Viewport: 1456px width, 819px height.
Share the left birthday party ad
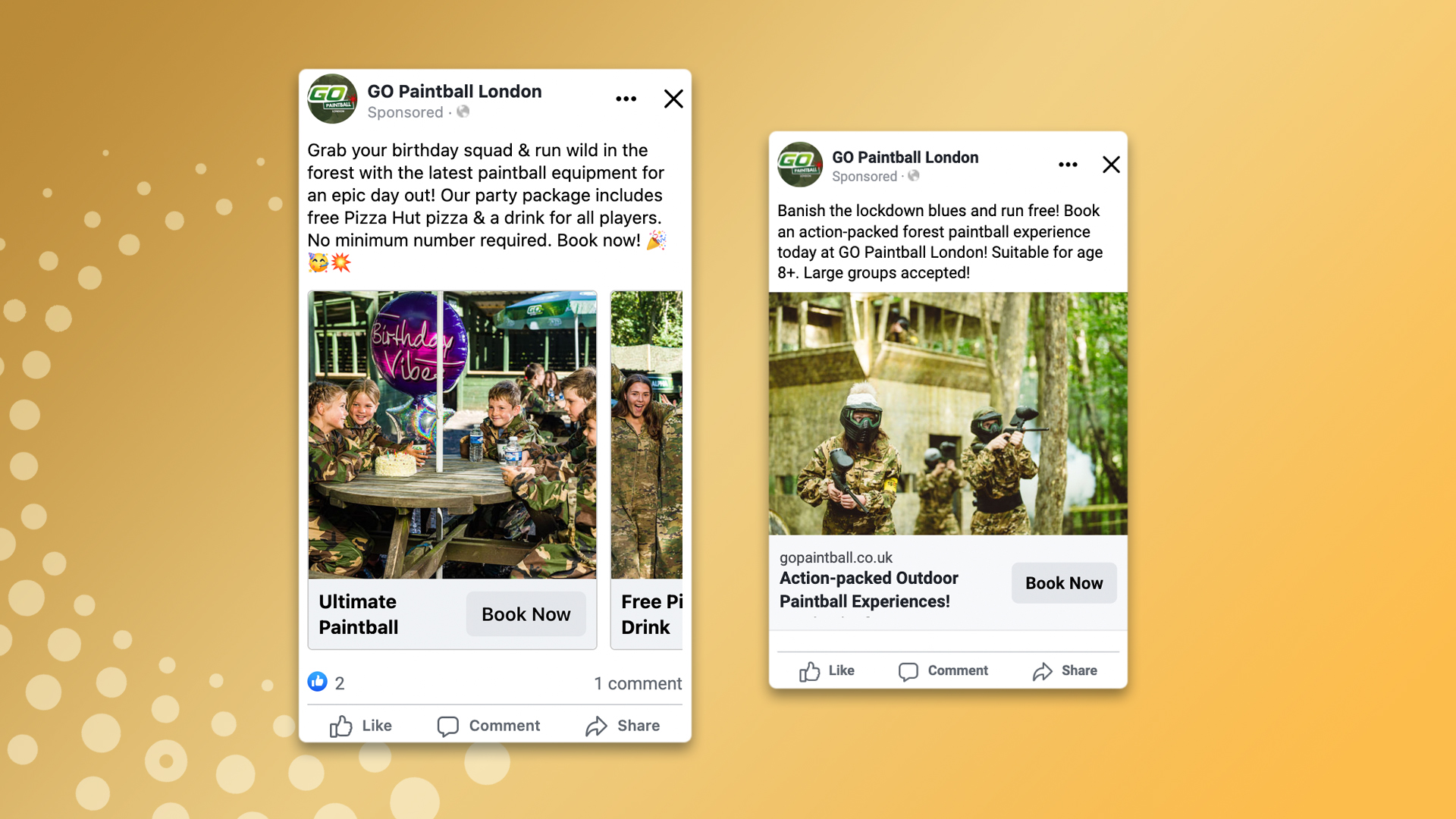(x=623, y=726)
